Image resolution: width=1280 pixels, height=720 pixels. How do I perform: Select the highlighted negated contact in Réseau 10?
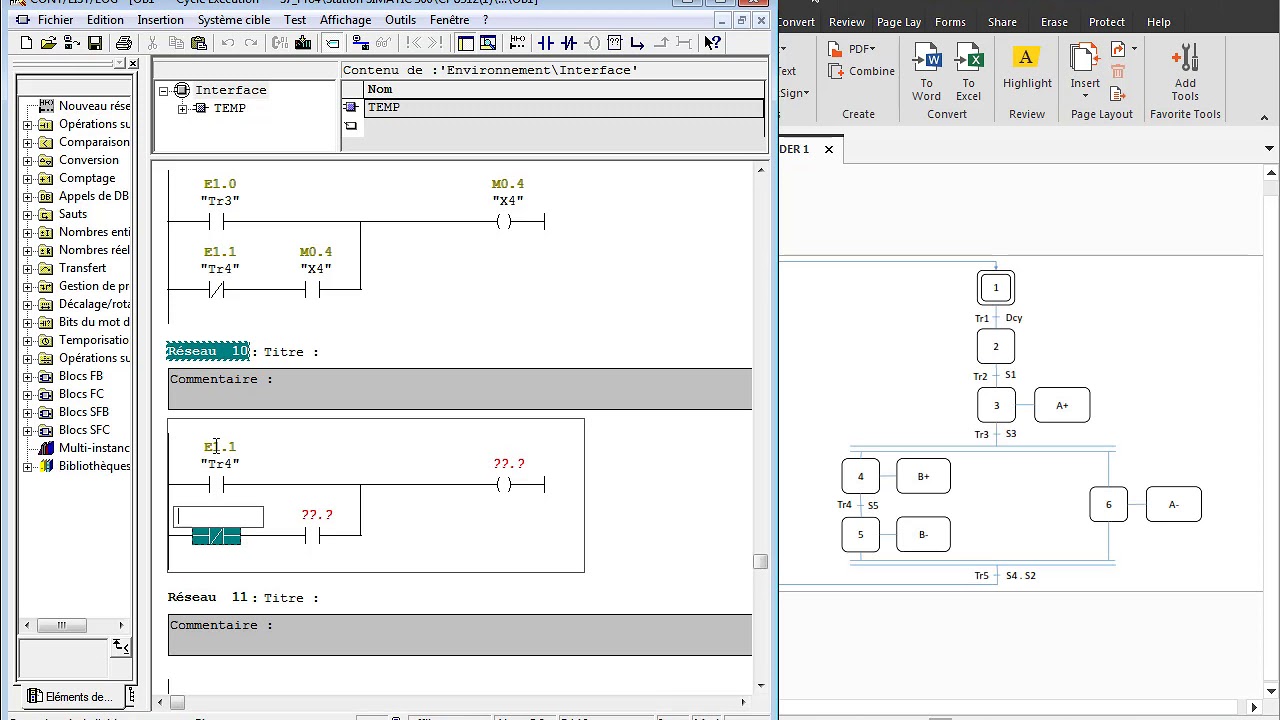216,537
